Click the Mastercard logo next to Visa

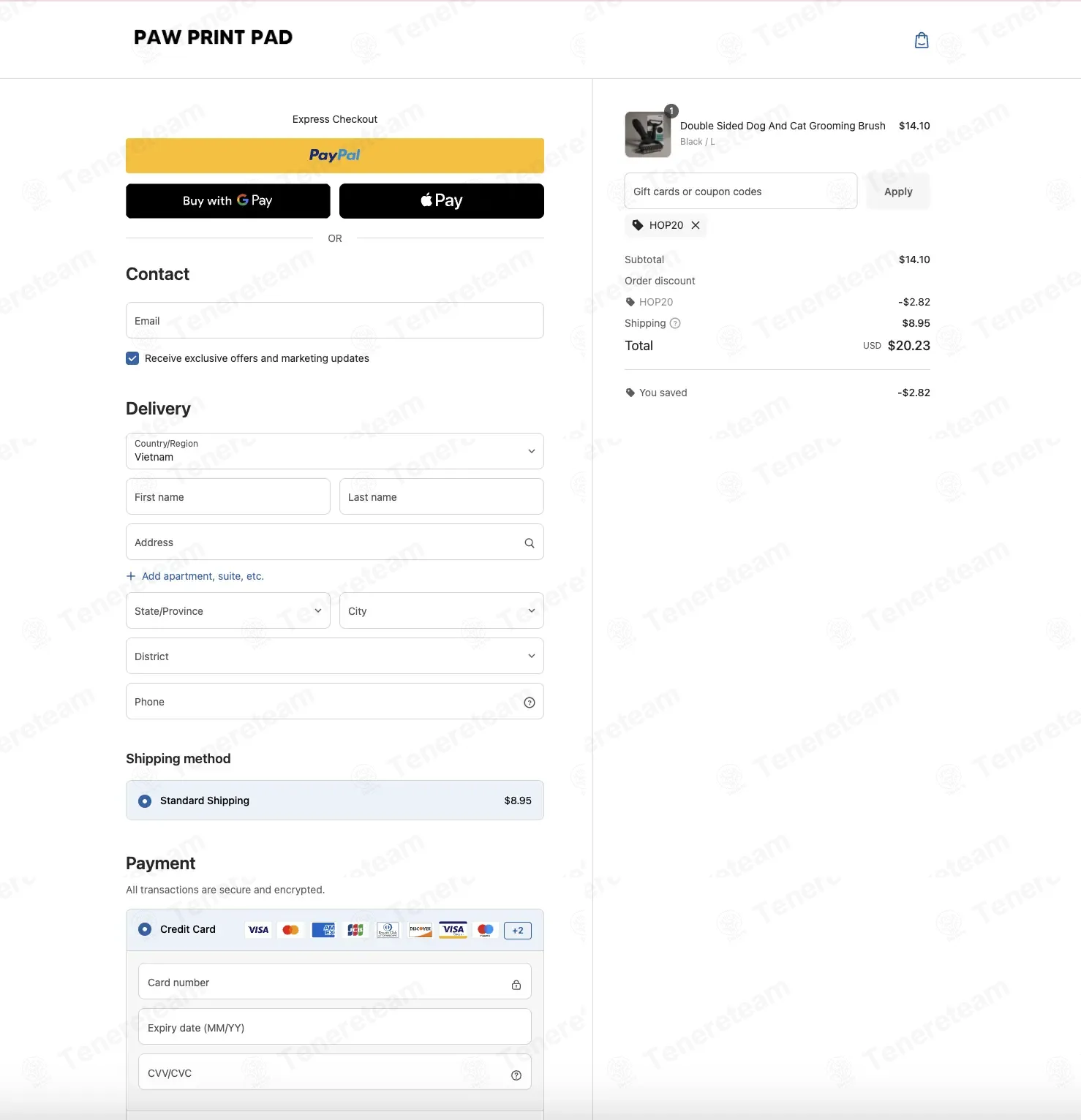click(x=290, y=930)
